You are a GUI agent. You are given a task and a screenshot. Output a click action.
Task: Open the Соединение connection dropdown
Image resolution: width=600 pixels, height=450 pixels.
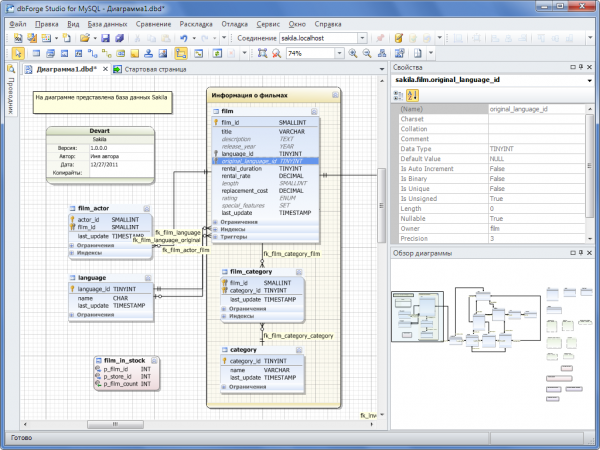pos(362,38)
